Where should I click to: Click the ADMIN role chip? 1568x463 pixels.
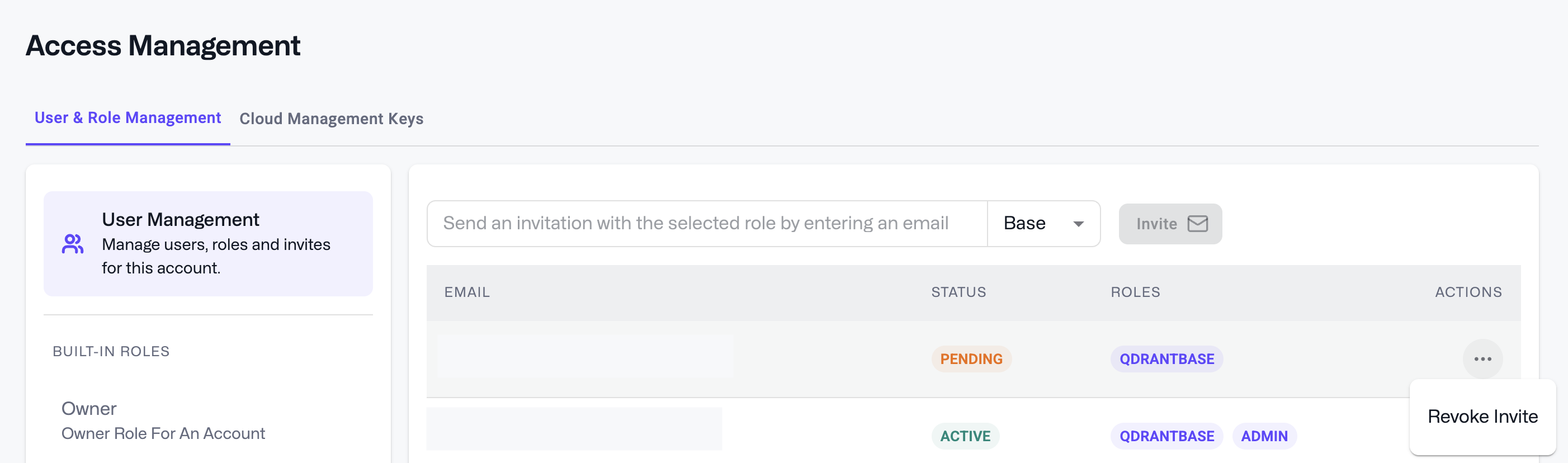point(1264,436)
